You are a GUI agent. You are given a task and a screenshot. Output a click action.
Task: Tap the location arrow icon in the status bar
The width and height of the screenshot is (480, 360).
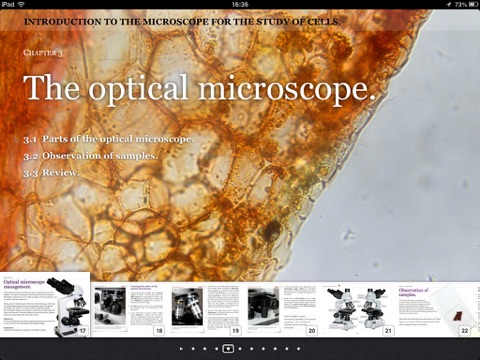[x=449, y=4]
